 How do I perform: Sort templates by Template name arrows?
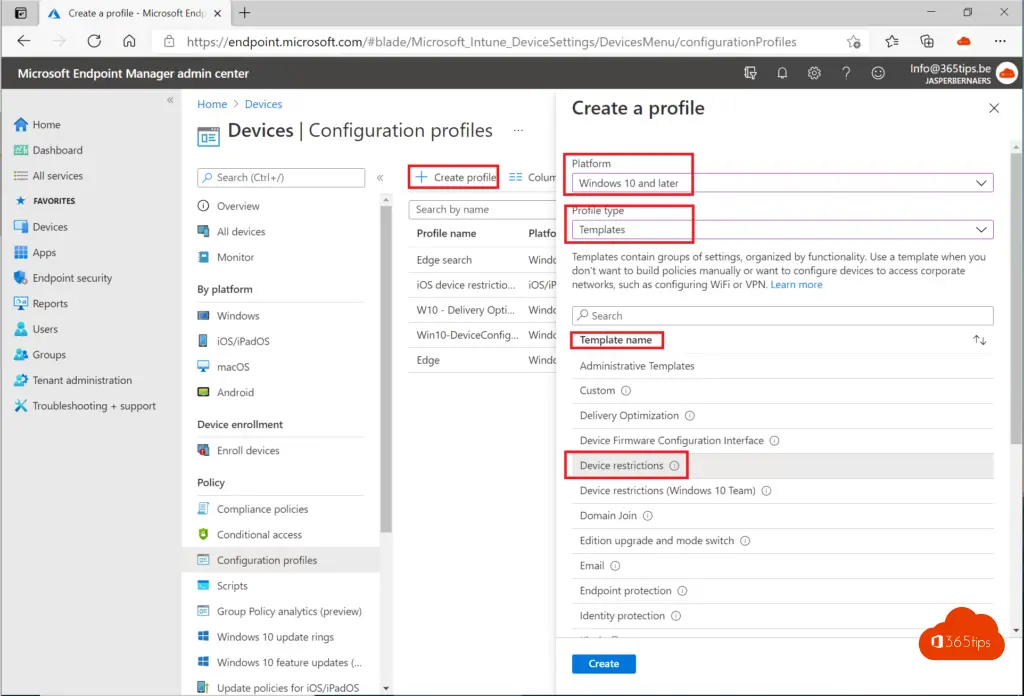pos(979,340)
